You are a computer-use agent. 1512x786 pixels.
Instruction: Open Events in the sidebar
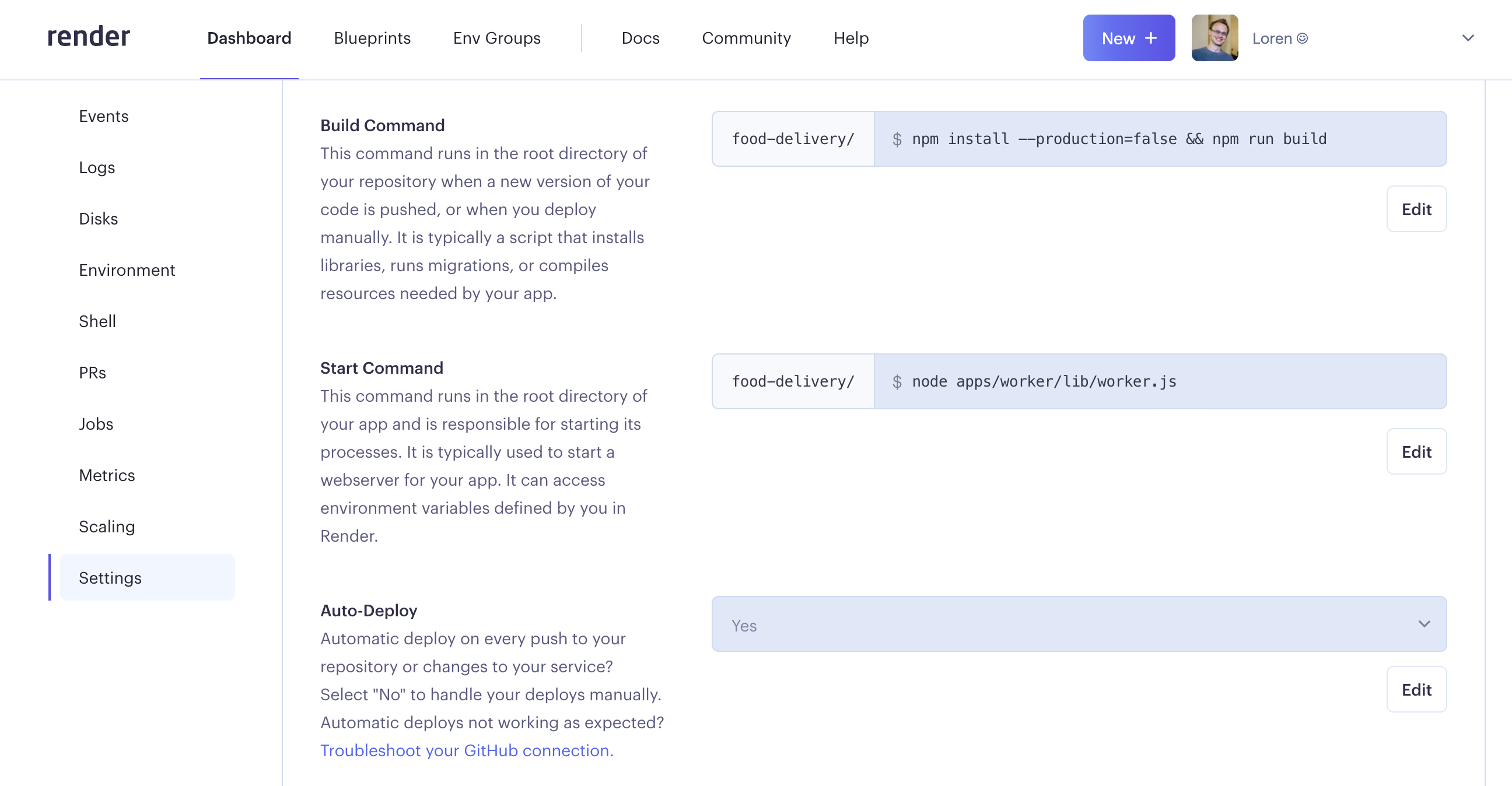click(103, 116)
